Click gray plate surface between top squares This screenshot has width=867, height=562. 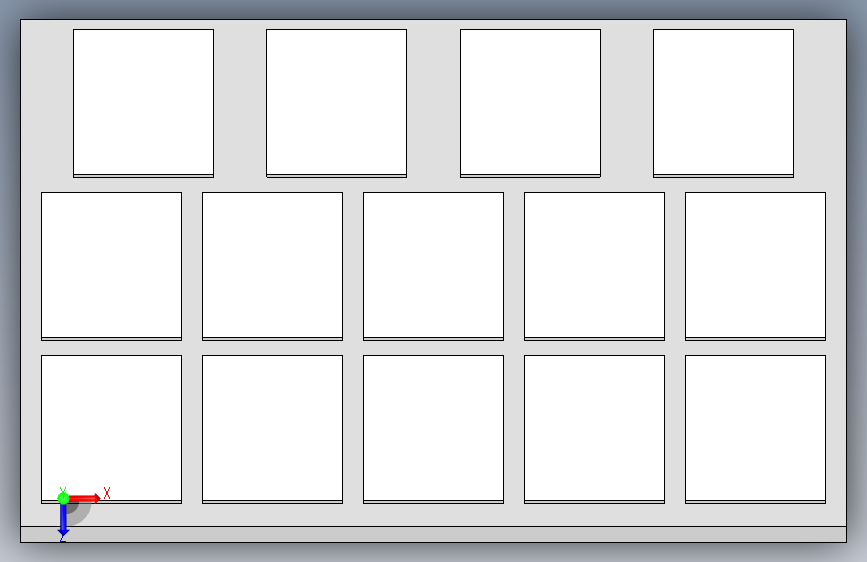240,103
